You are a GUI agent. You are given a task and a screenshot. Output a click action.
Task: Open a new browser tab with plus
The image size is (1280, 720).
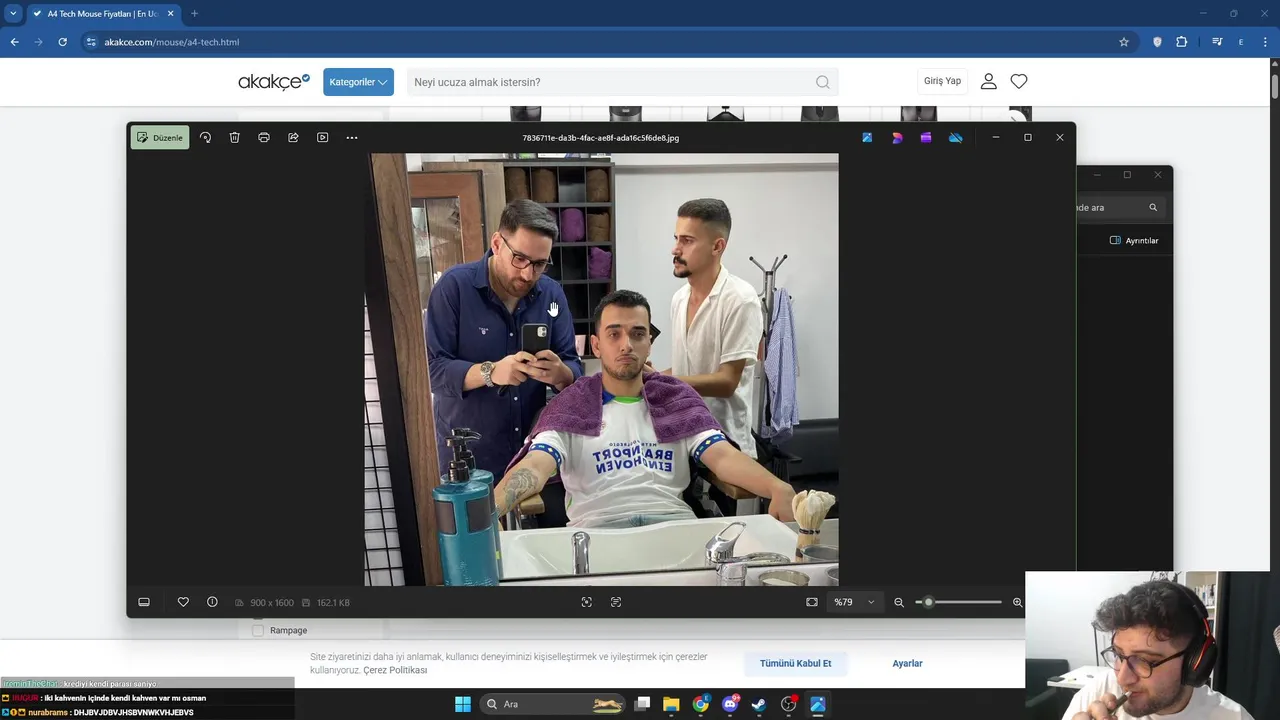(194, 14)
